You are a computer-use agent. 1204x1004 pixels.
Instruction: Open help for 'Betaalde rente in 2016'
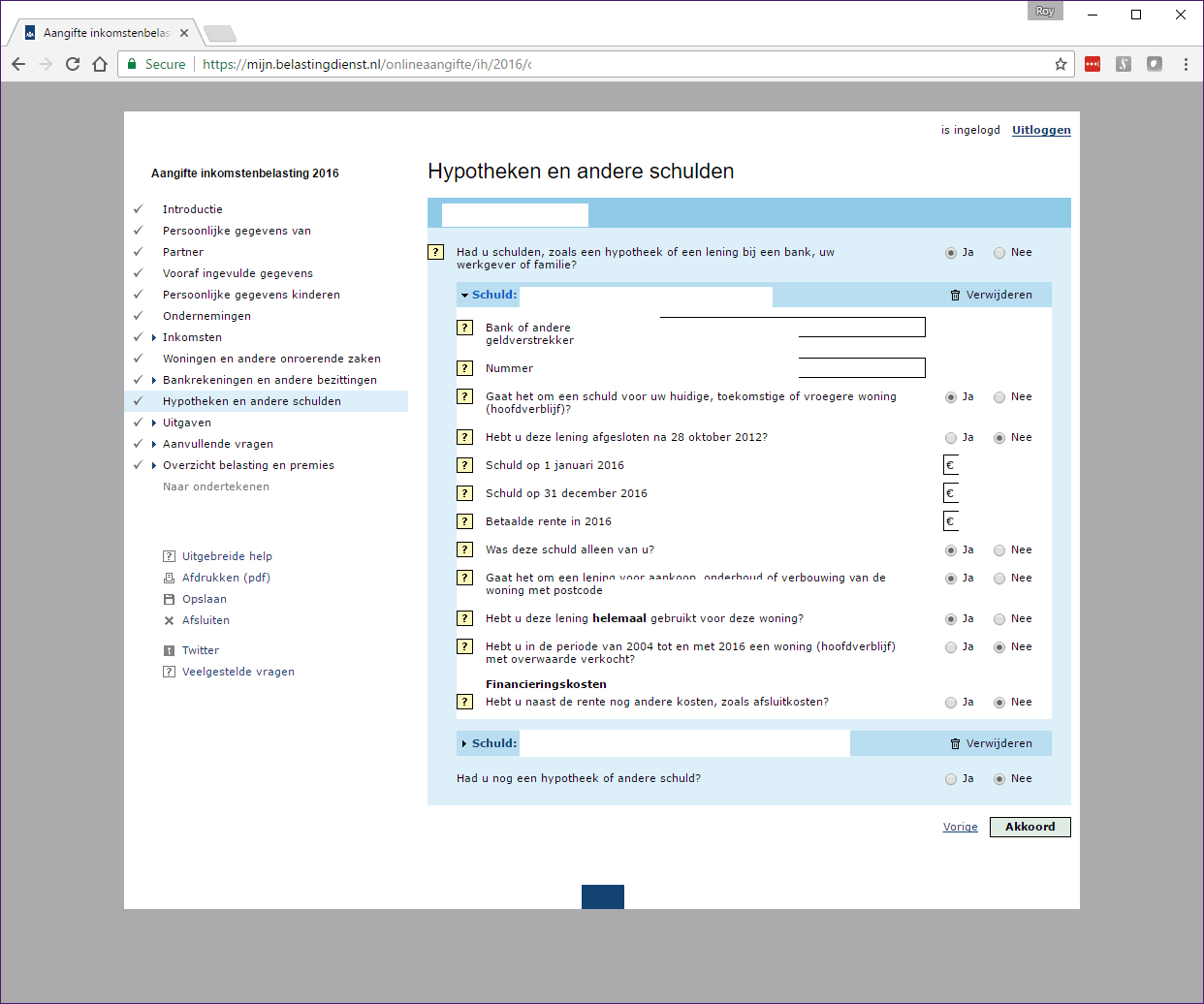pos(464,521)
